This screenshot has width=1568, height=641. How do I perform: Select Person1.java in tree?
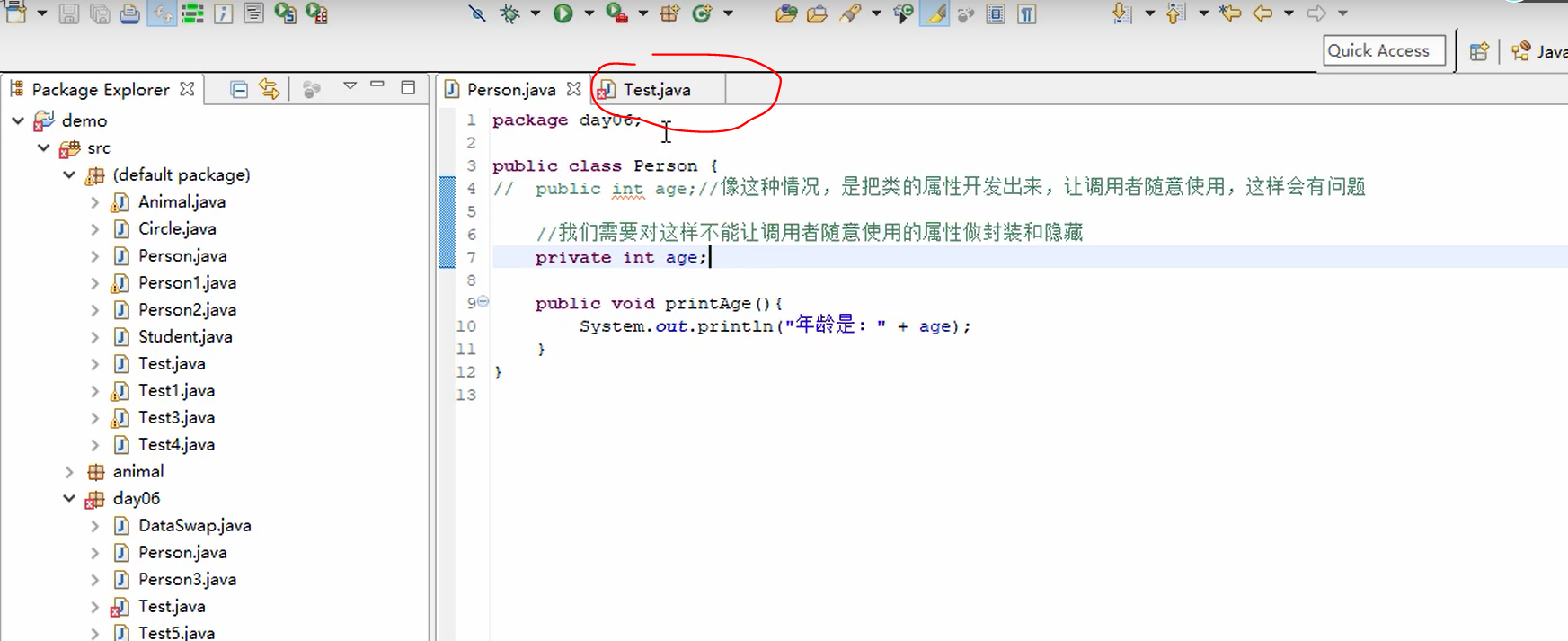187,282
